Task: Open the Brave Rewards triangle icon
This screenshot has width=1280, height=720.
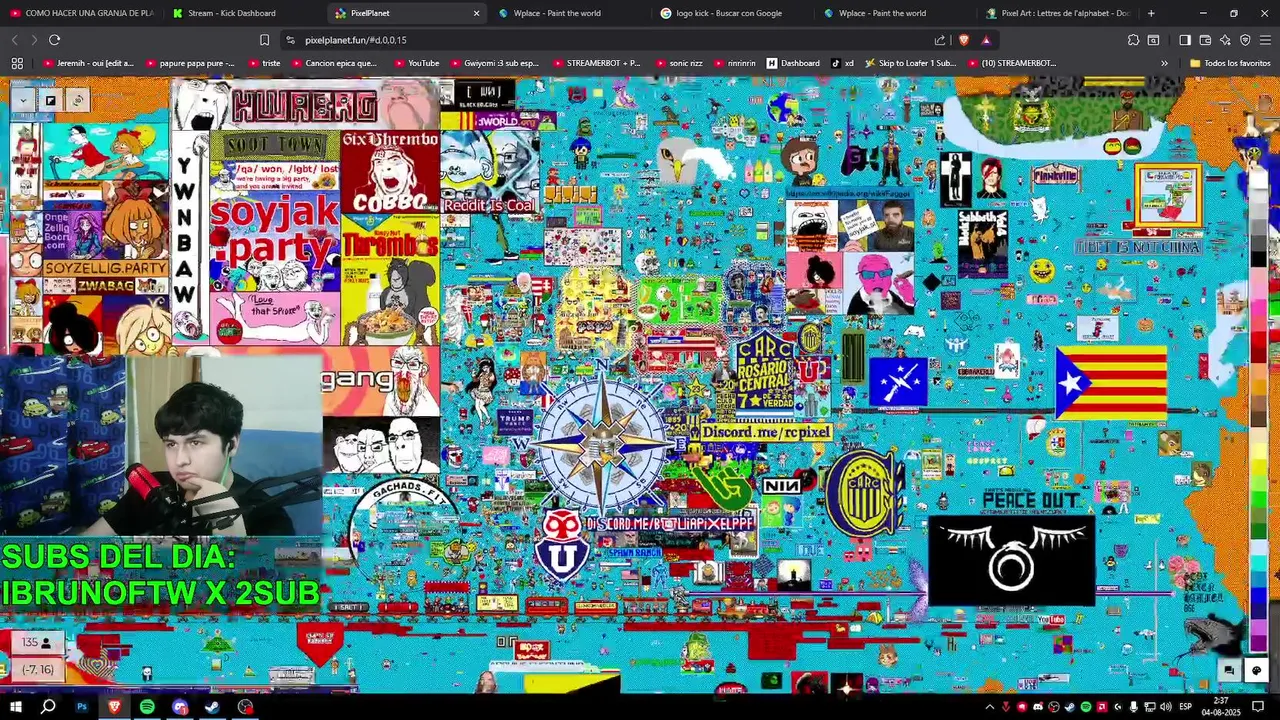Action: [x=986, y=40]
